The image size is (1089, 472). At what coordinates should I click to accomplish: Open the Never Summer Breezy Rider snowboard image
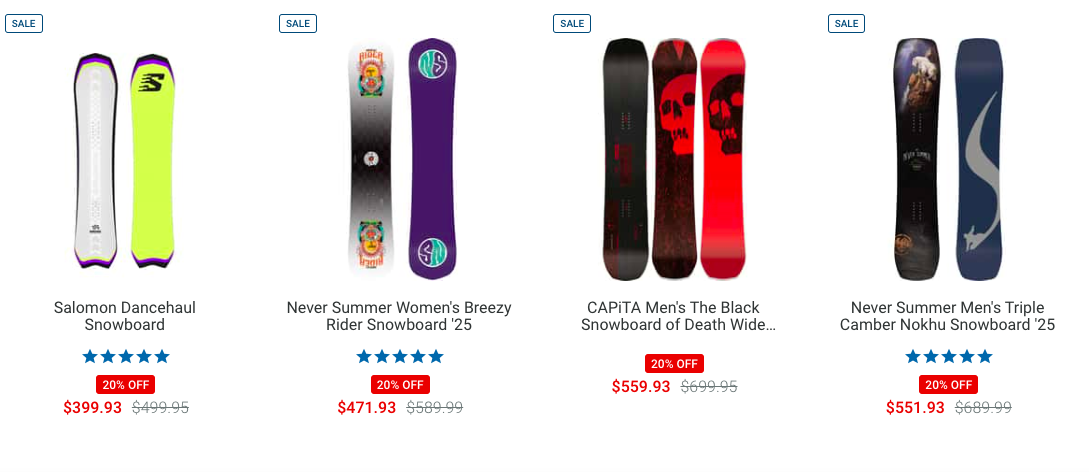coord(400,160)
